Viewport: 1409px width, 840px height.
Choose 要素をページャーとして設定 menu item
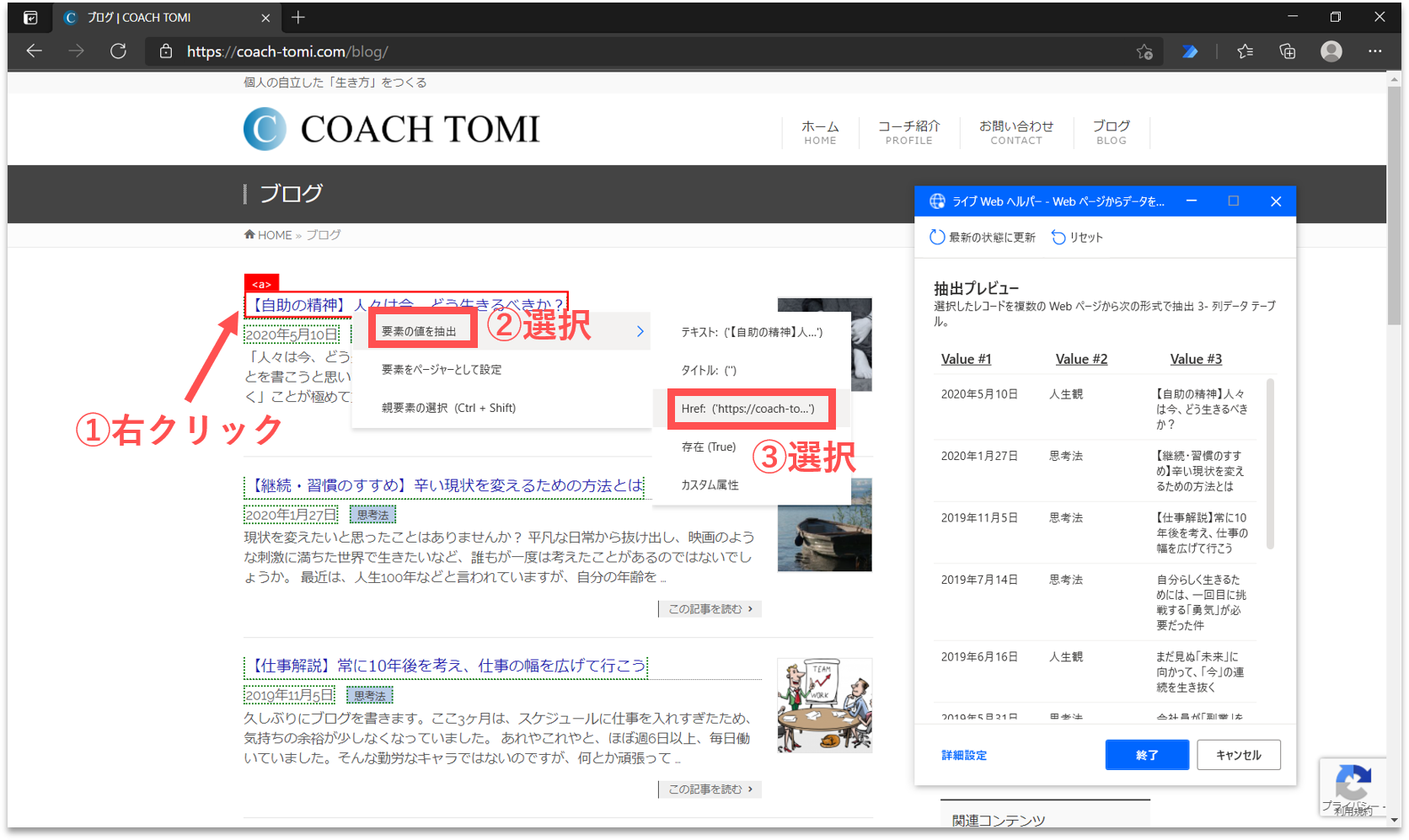click(x=442, y=370)
